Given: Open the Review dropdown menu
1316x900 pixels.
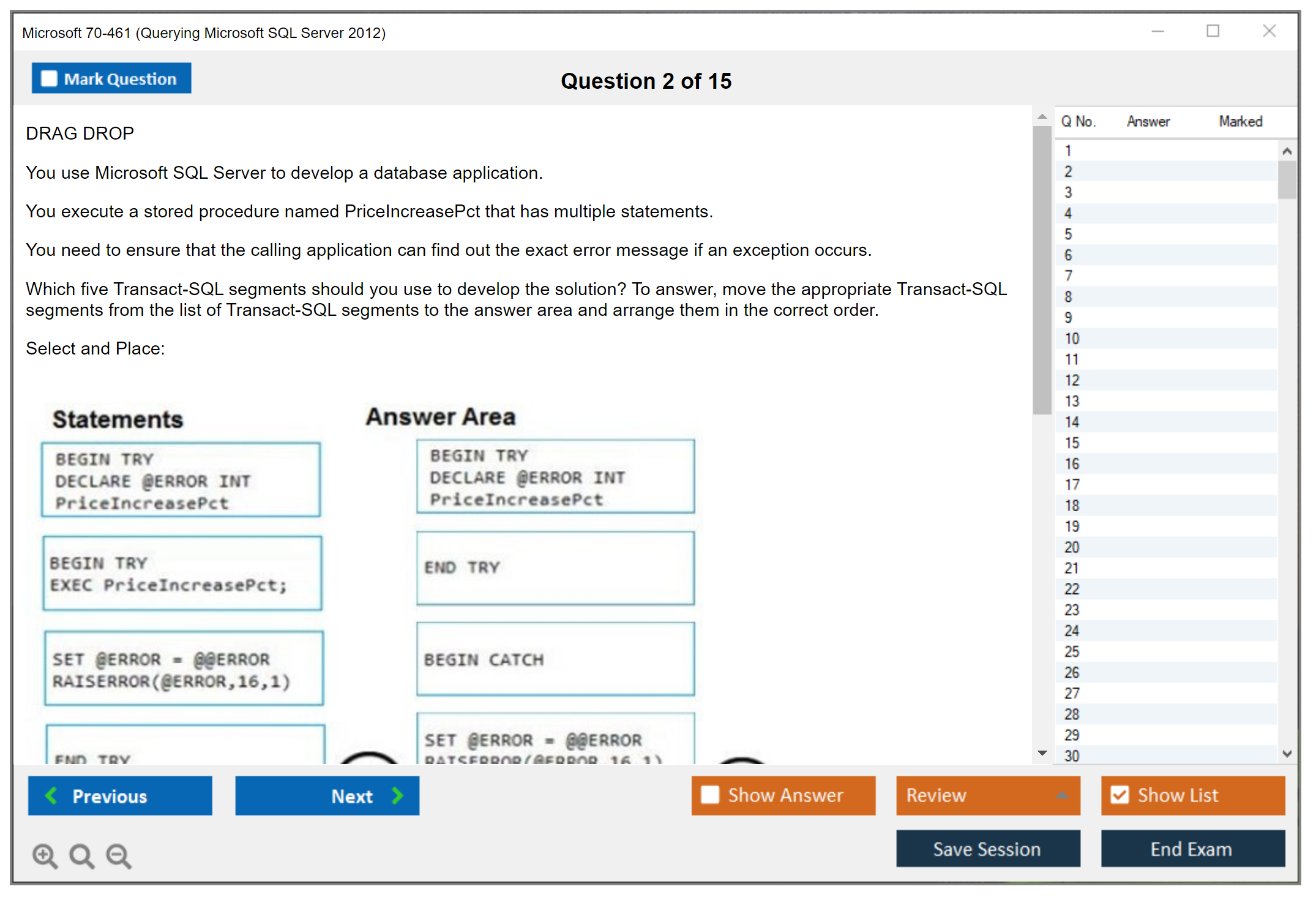Looking at the screenshot, I should pos(1062,795).
